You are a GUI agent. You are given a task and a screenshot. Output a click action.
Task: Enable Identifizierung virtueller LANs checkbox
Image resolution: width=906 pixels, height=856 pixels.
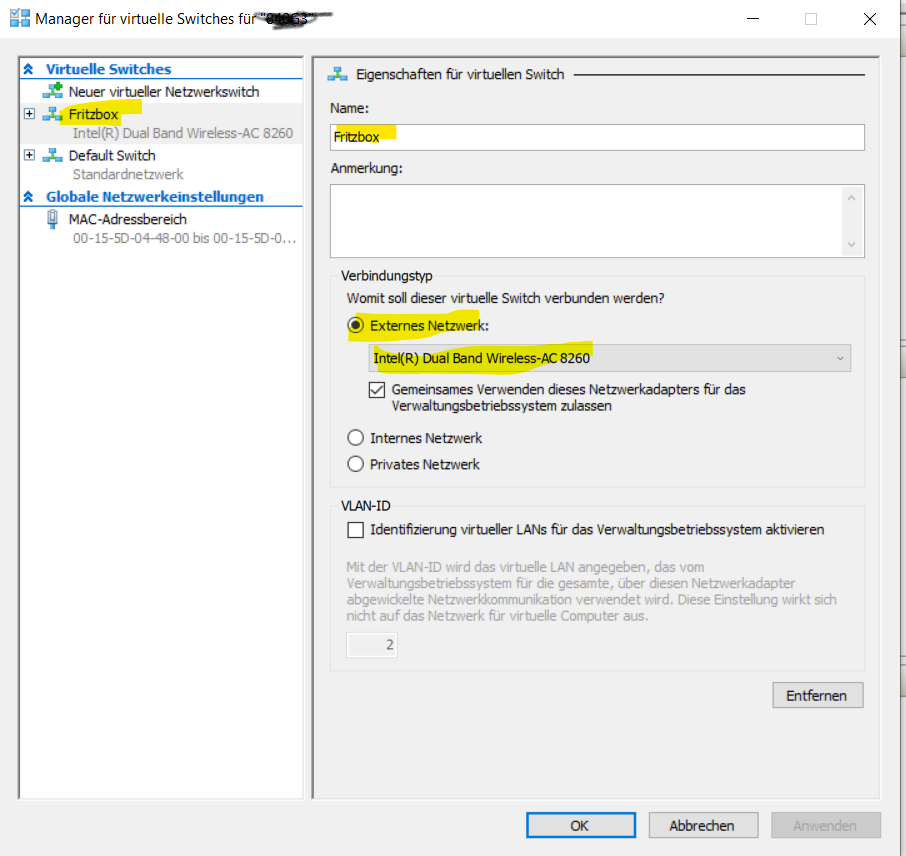(x=355, y=529)
